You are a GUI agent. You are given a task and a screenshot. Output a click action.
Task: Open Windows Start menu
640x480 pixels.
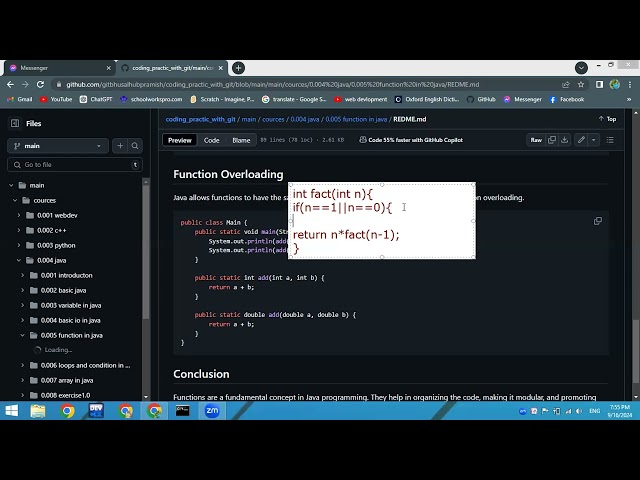point(11,411)
